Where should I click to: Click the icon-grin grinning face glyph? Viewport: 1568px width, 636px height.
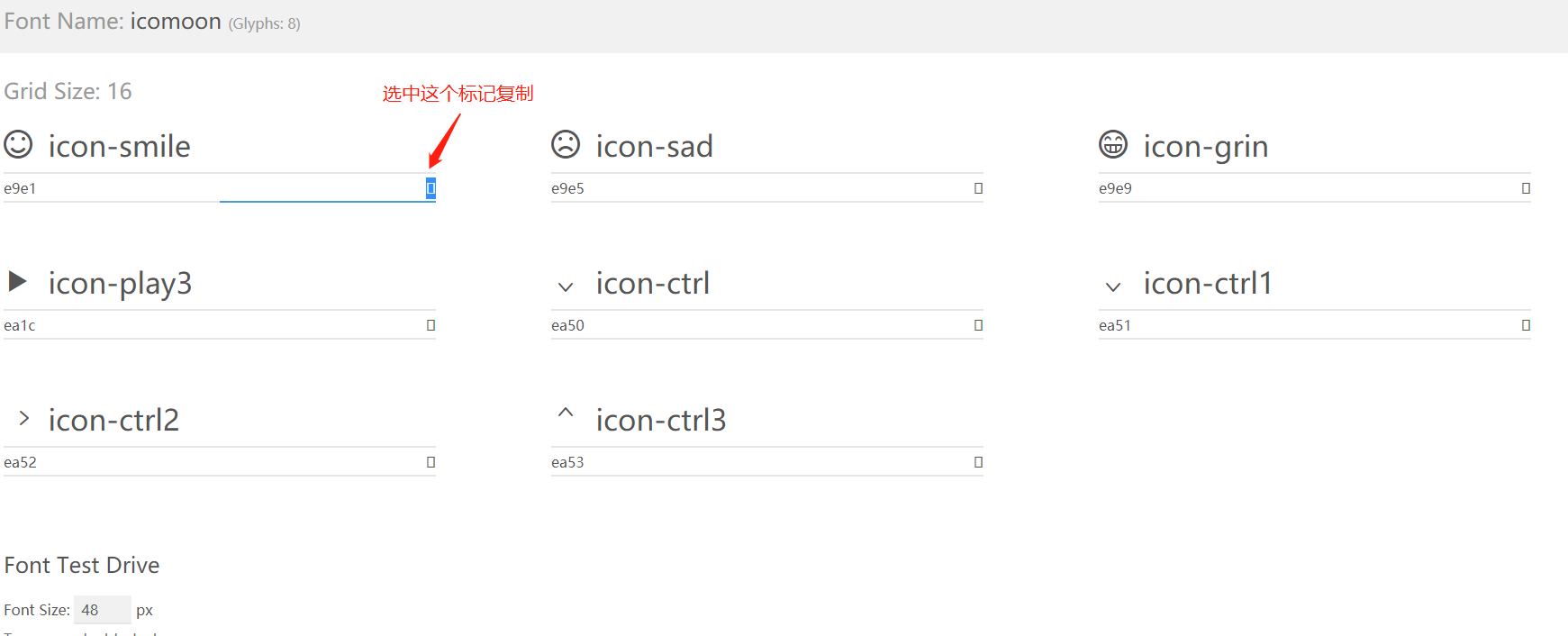click(x=1113, y=144)
